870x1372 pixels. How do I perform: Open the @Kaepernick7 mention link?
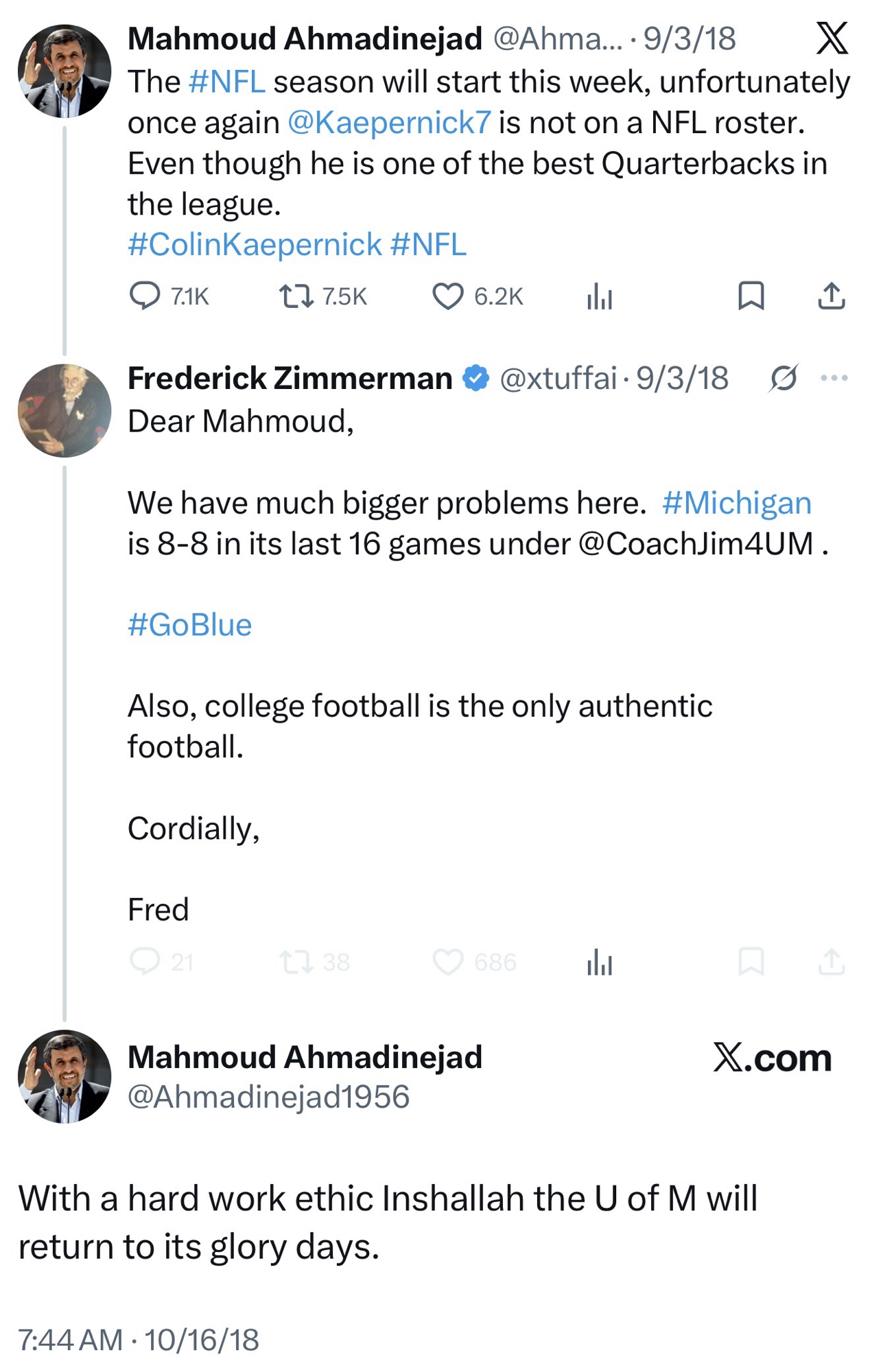pos(389,123)
